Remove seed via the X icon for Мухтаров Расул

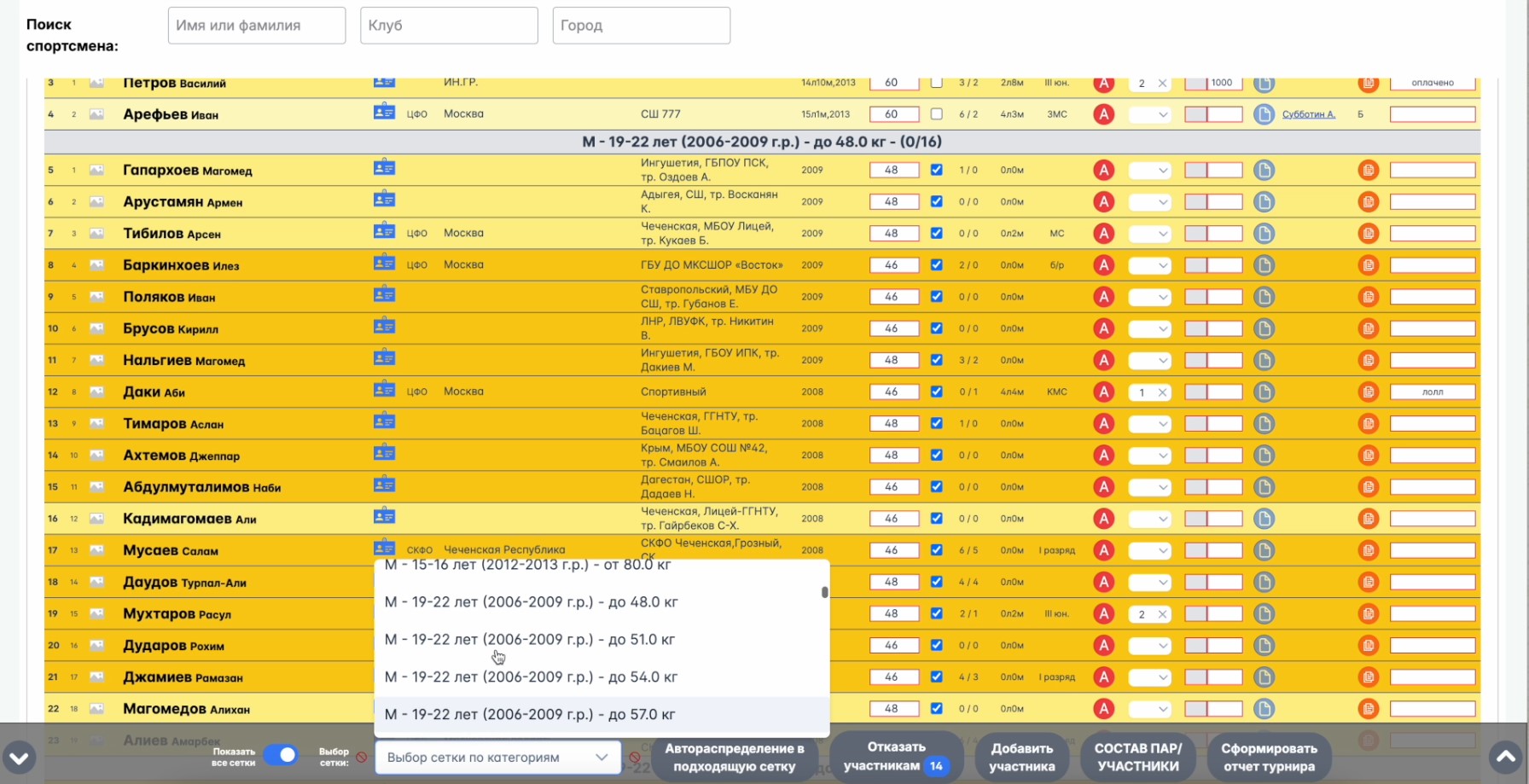pos(1162,613)
